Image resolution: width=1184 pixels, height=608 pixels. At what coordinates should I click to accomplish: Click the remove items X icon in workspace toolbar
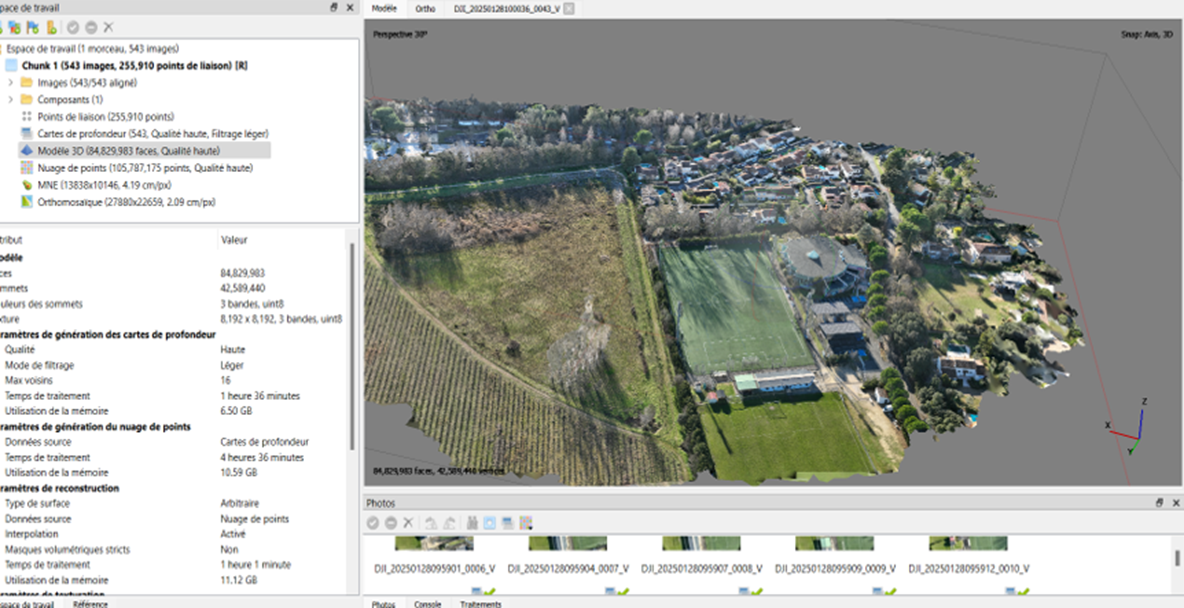click(x=108, y=27)
